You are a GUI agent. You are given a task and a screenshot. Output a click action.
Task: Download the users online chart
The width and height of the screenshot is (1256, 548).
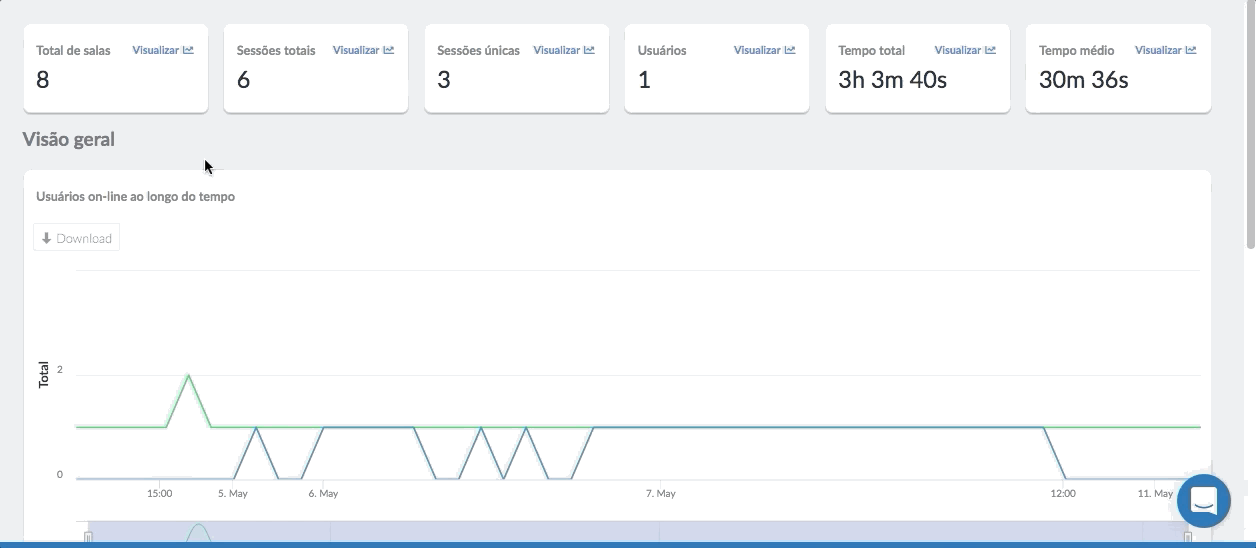(x=77, y=238)
